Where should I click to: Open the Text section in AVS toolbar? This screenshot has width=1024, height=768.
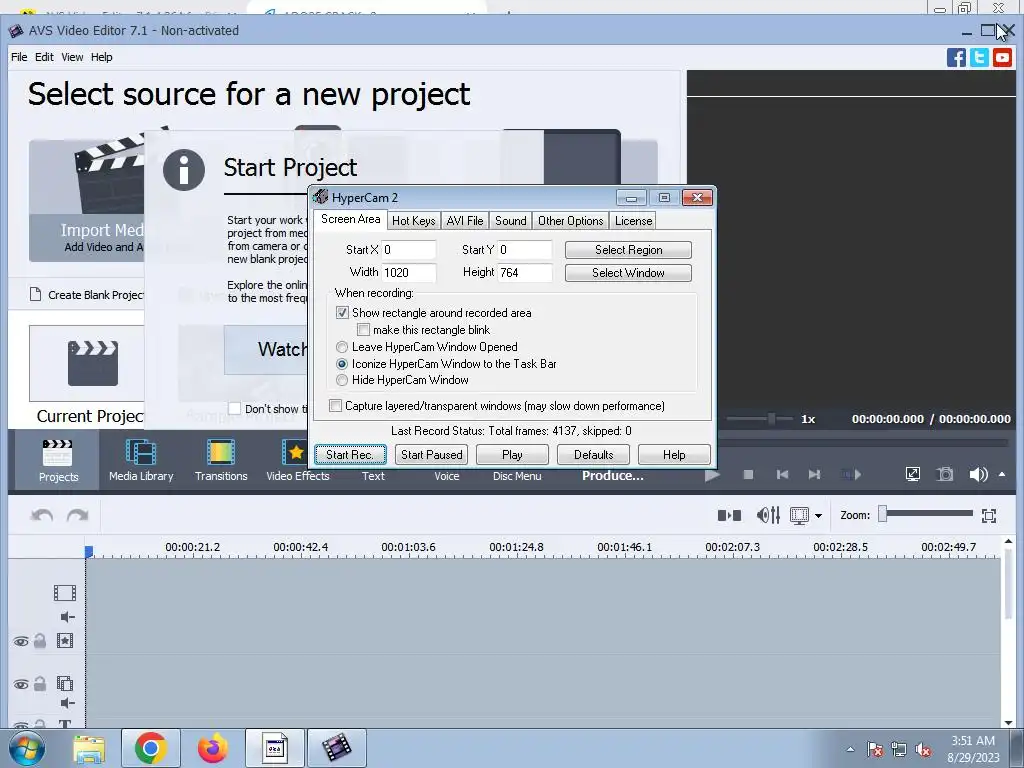coord(373,475)
